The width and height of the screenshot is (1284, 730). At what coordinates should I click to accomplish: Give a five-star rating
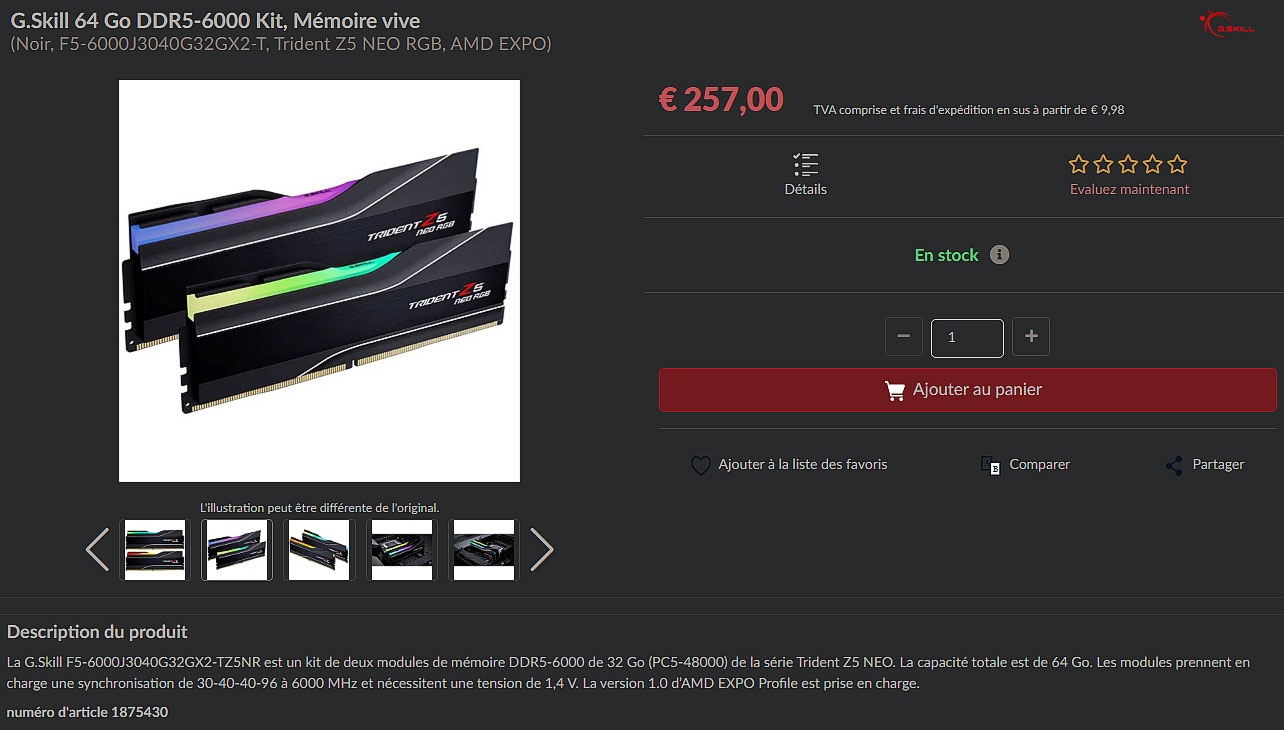[1177, 164]
